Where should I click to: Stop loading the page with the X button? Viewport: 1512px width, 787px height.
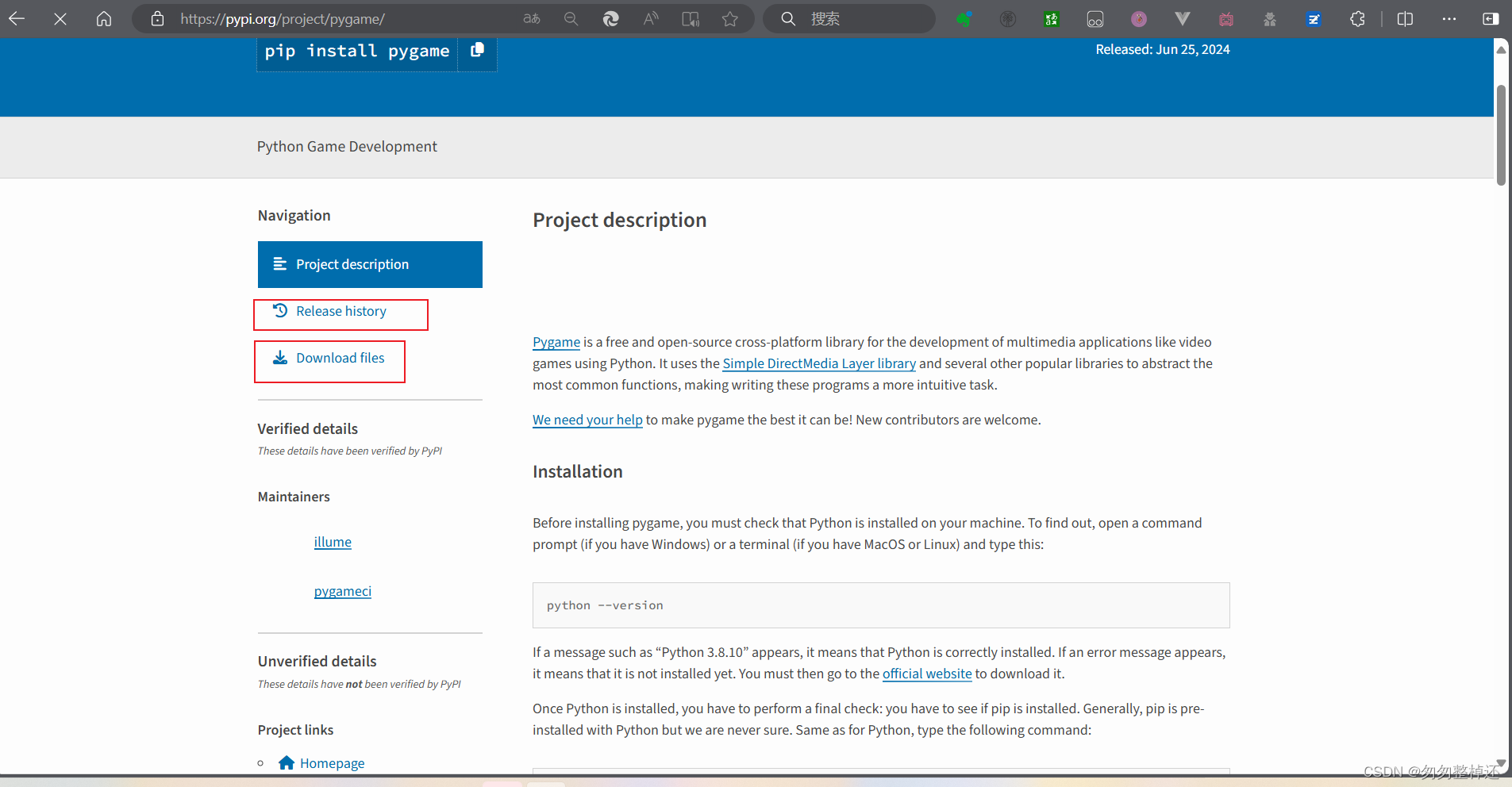click(60, 18)
